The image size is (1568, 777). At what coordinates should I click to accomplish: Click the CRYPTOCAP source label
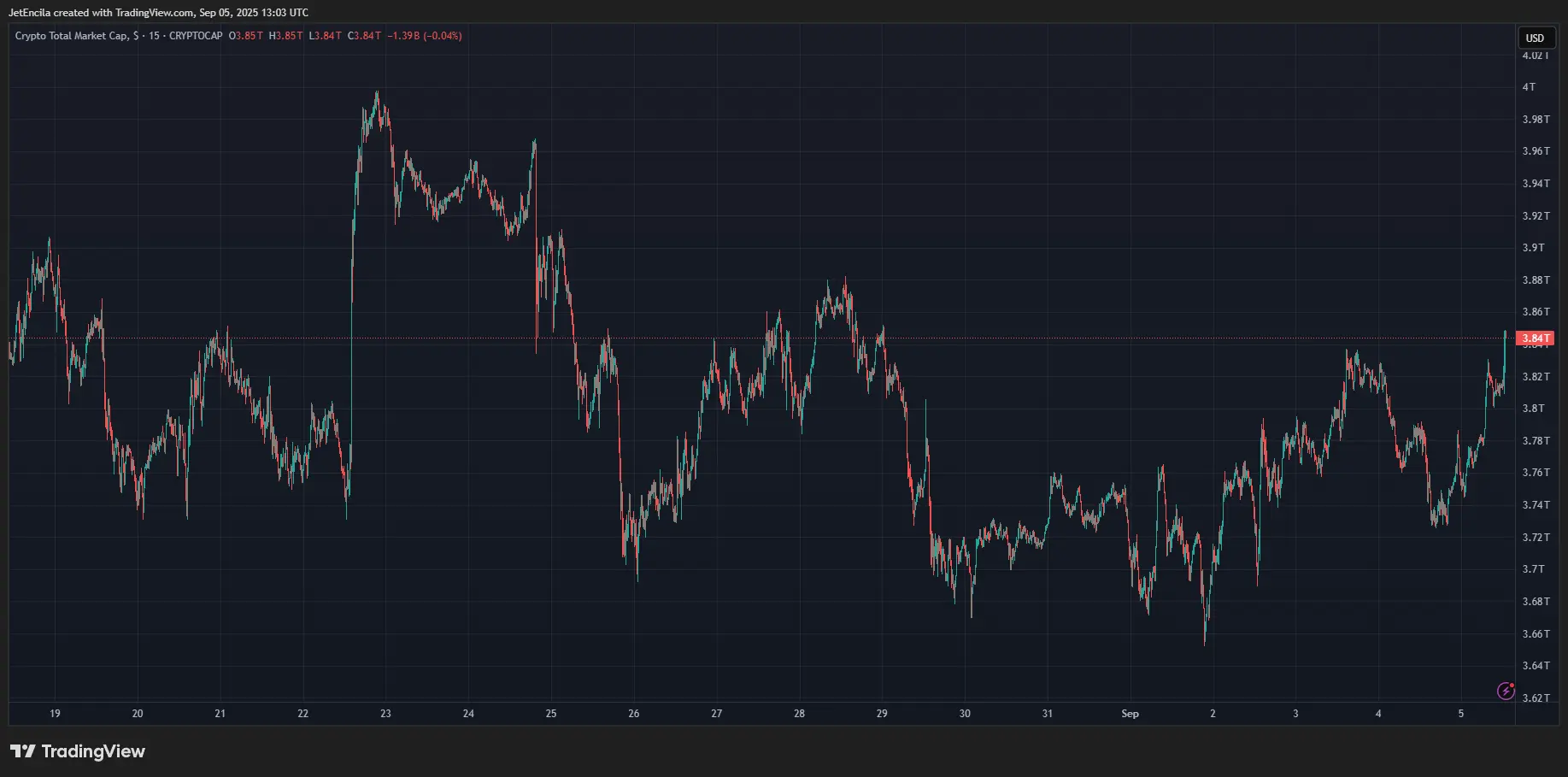196,36
